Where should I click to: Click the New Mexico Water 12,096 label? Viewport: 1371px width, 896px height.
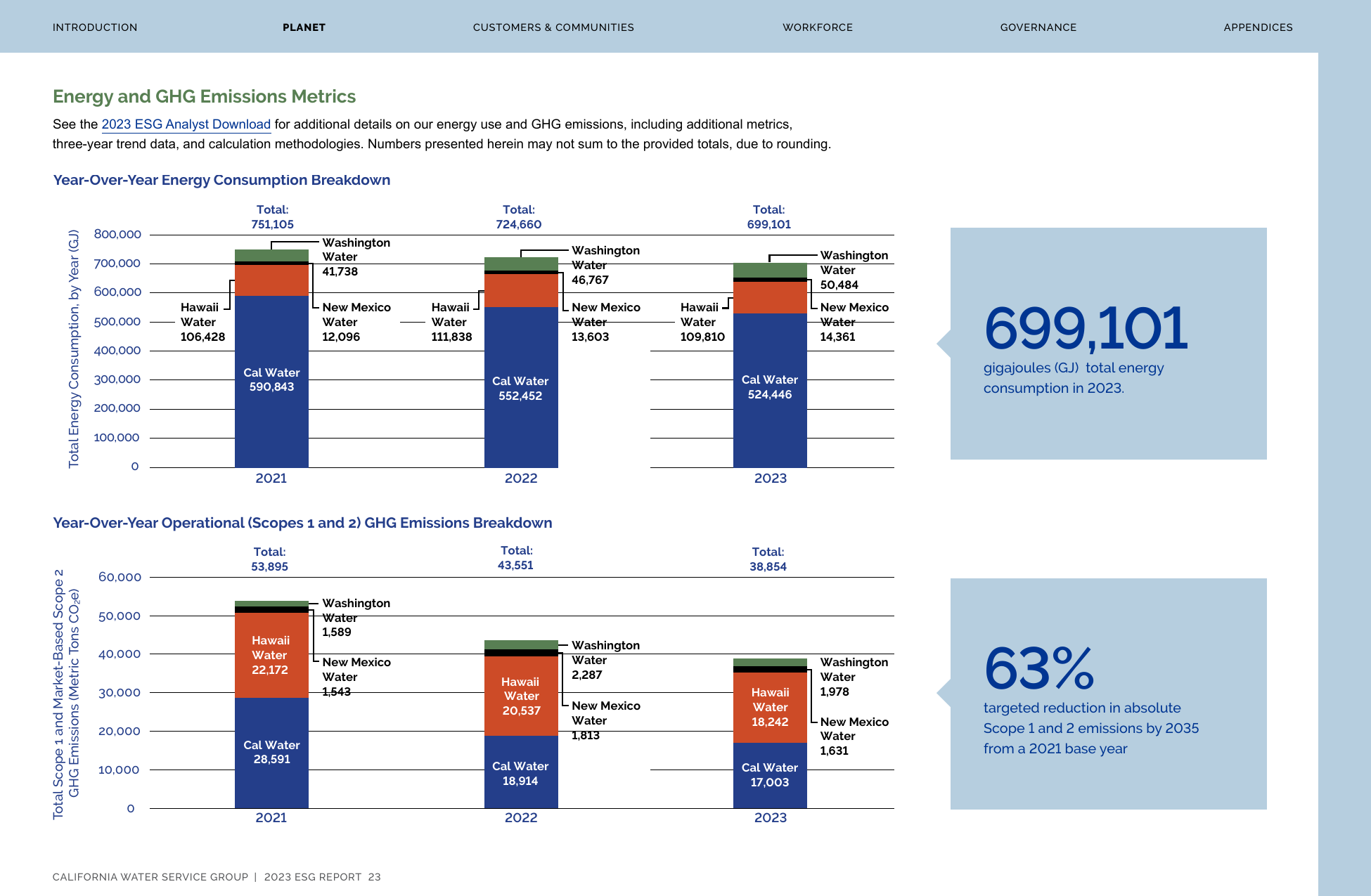click(356, 322)
